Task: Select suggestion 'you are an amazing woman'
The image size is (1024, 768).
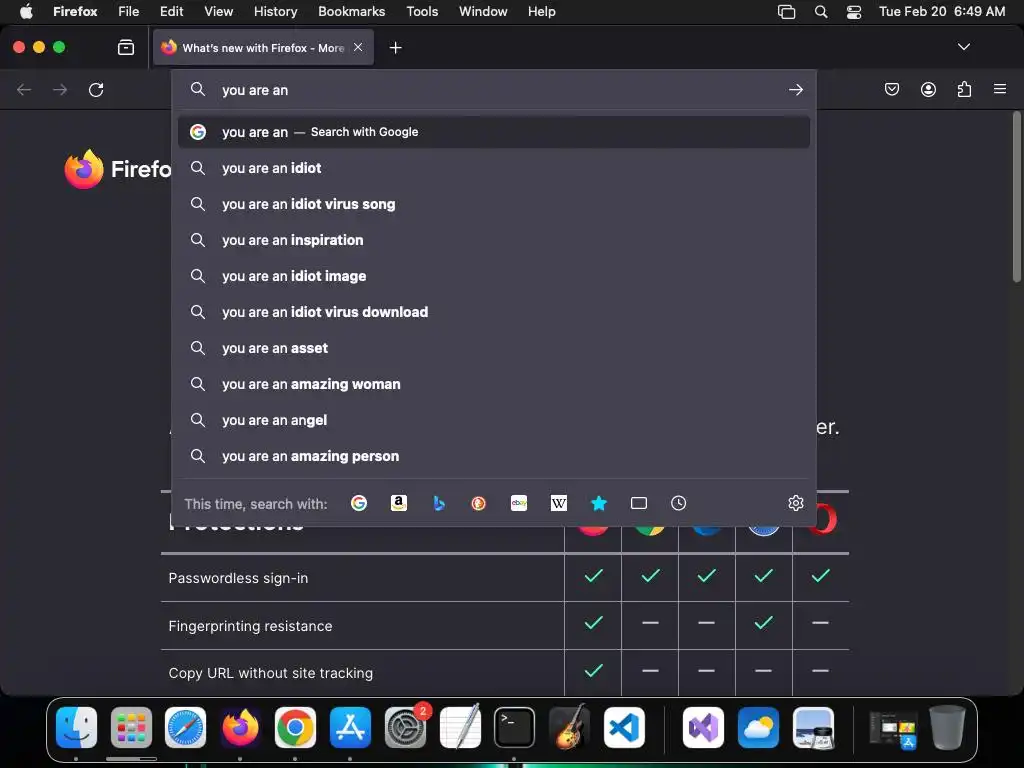Action: (x=494, y=384)
